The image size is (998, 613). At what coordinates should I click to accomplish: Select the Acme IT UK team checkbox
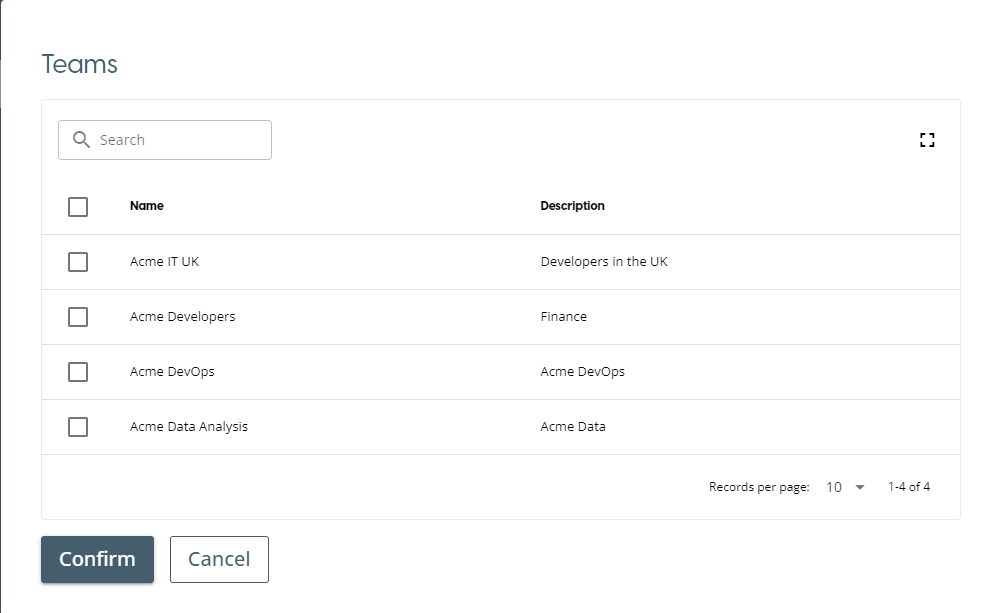(x=78, y=262)
